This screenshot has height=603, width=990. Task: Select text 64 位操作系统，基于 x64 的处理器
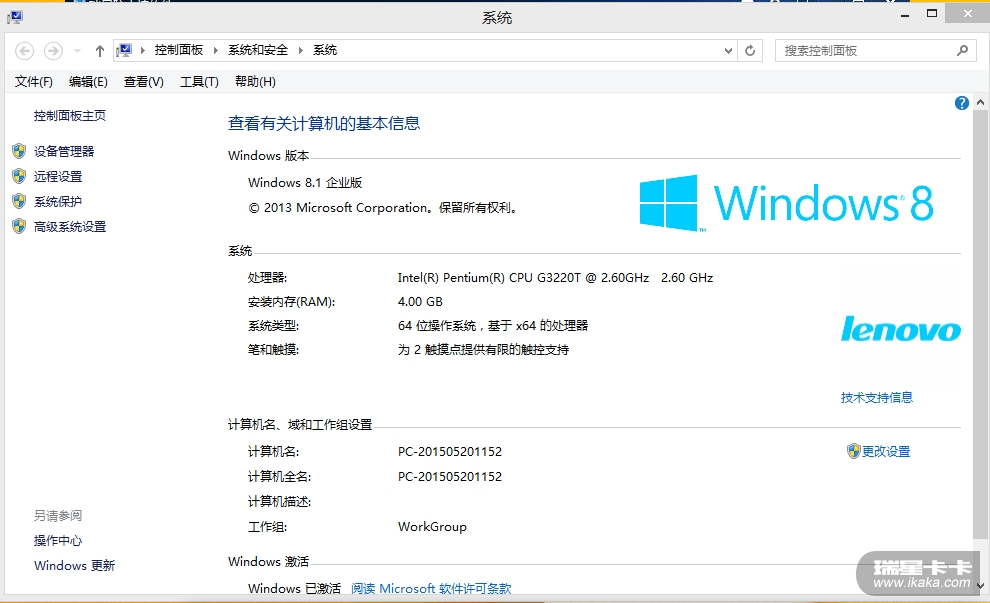click(x=492, y=326)
